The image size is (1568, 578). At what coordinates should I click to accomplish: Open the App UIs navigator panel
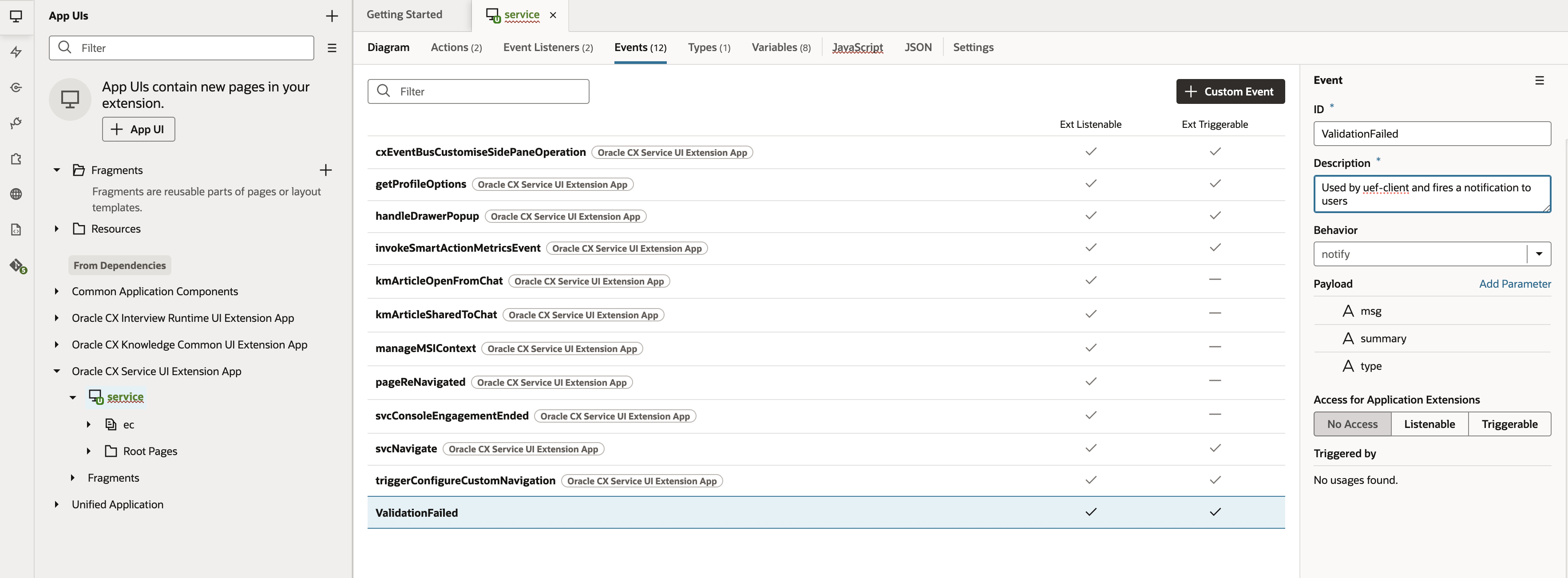coord(16,16)
